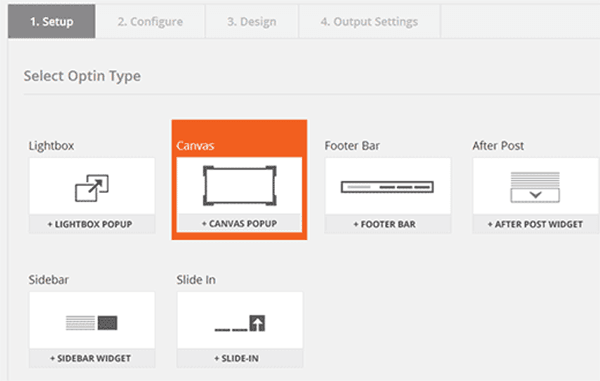Select the After Post widget icon

pyautogui.click(x=535, y=187)
